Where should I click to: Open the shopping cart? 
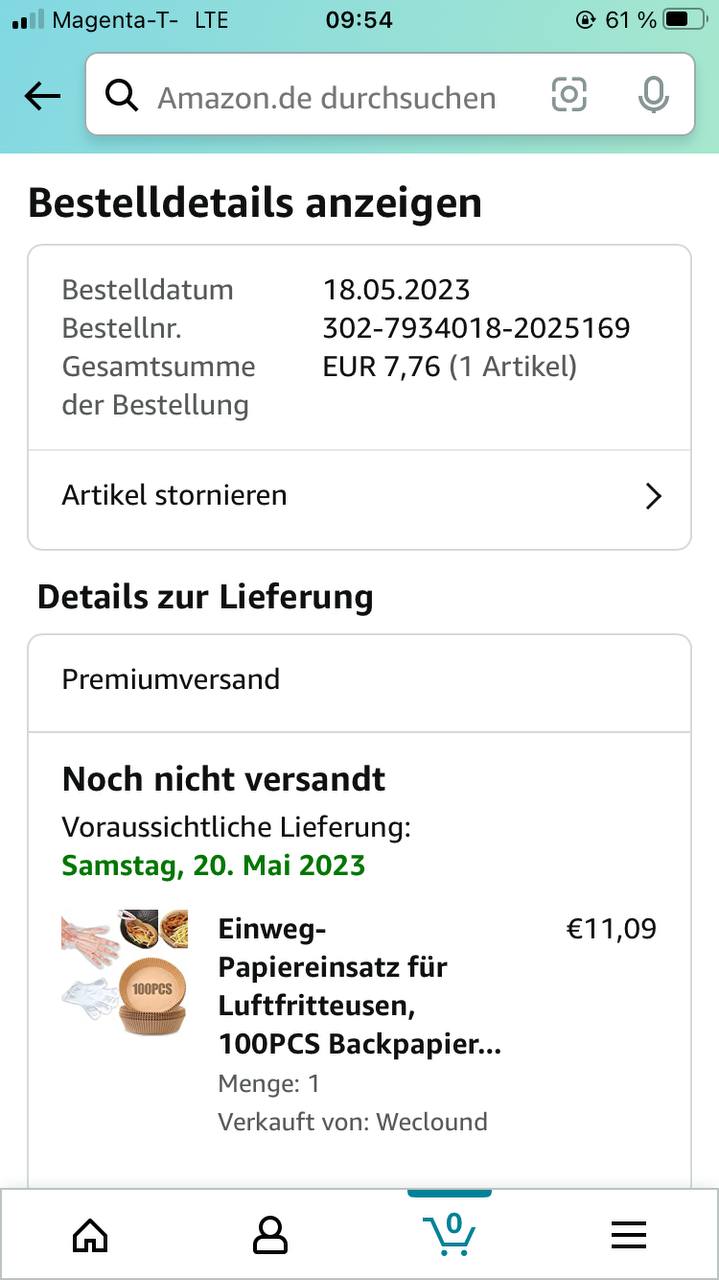[x=449, y=1233]
